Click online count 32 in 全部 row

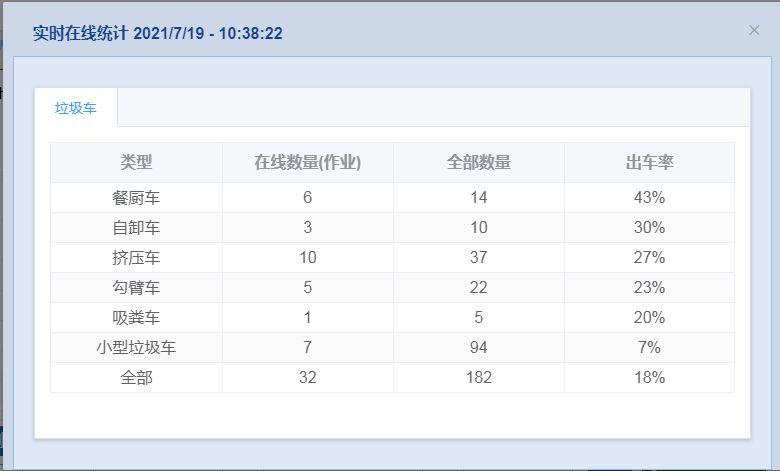[307, 377]
